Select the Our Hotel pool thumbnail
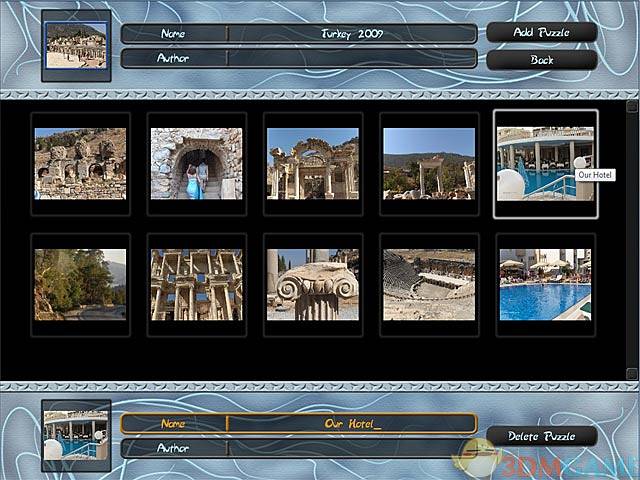Image resolution: width=640 pixels, height=480 pixels. (544, 163)
